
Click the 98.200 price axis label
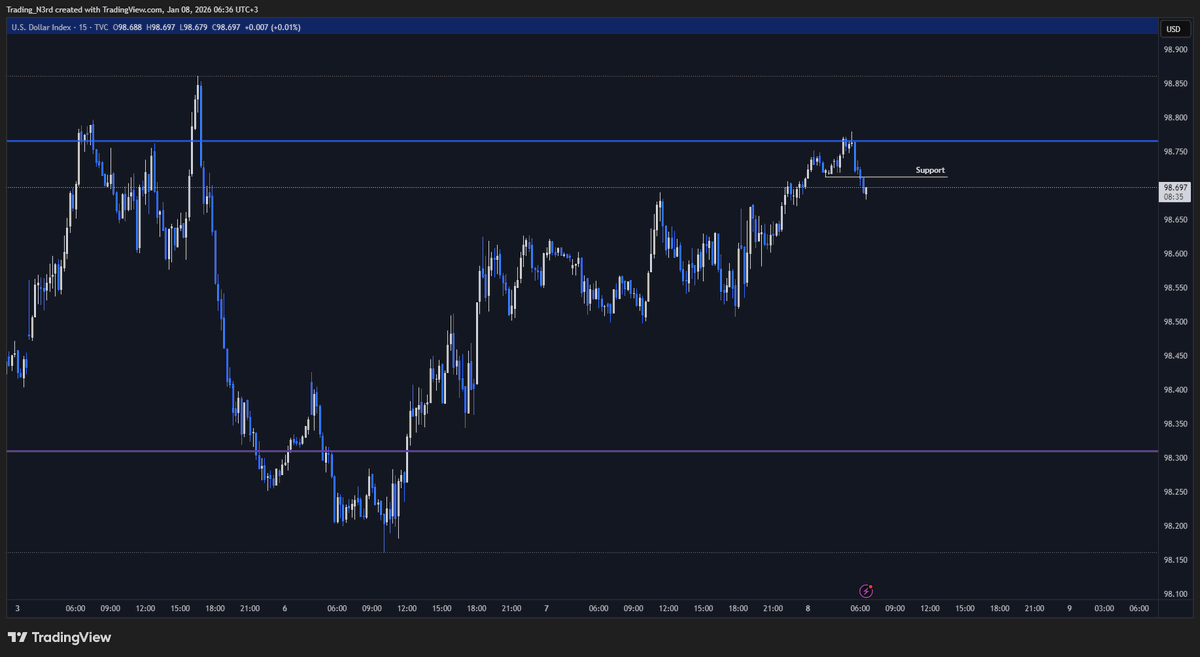coord(1175,525)
